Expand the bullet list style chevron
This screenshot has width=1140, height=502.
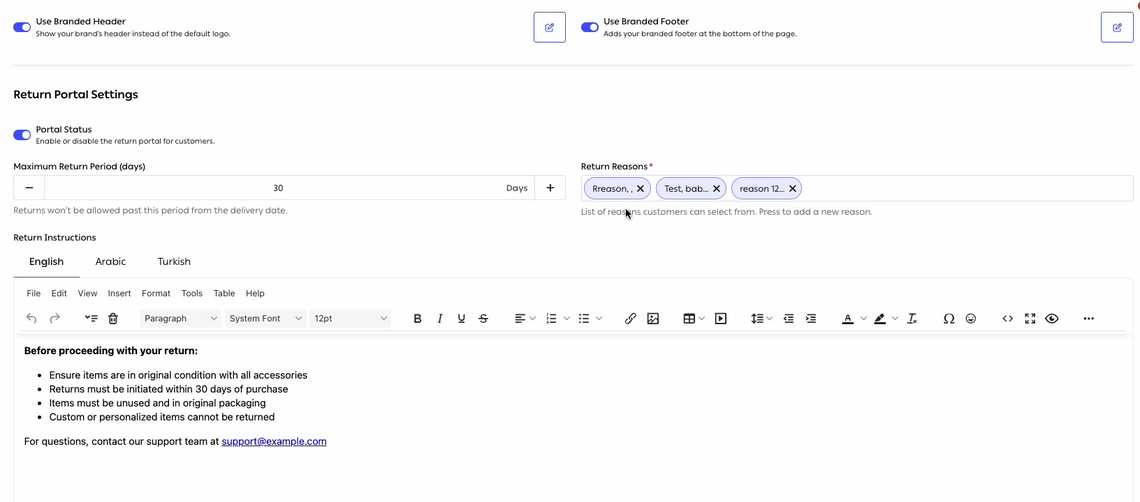click(x=599, y=319)
